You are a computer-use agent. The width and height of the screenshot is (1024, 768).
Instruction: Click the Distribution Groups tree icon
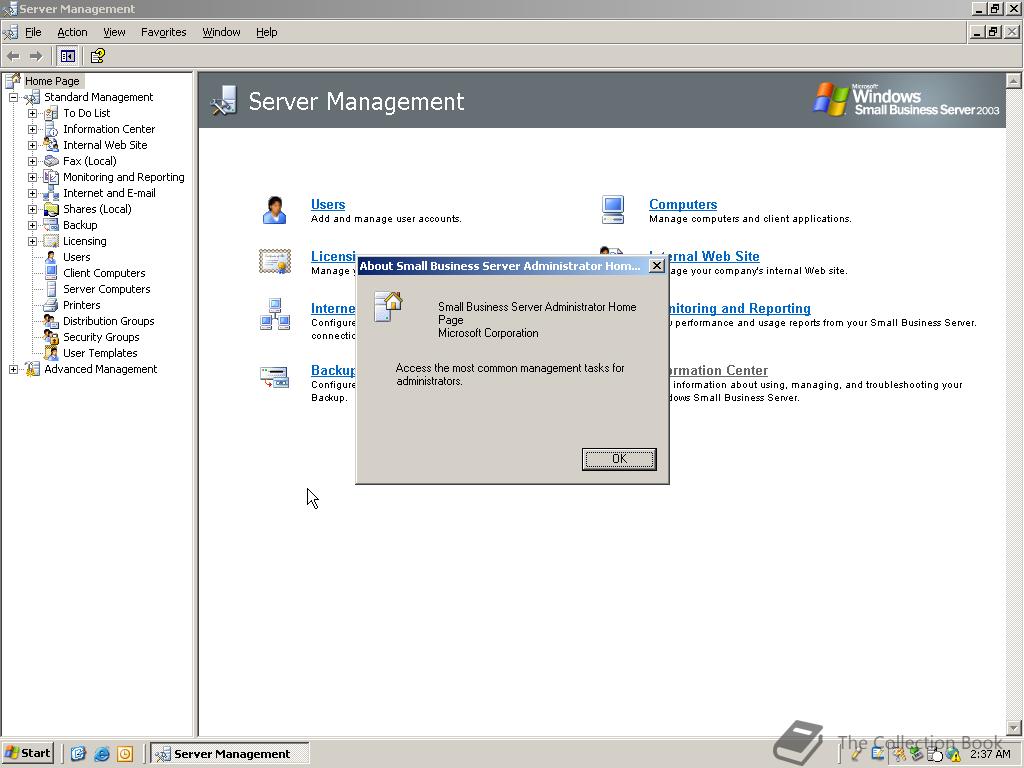tap(51, 321)
